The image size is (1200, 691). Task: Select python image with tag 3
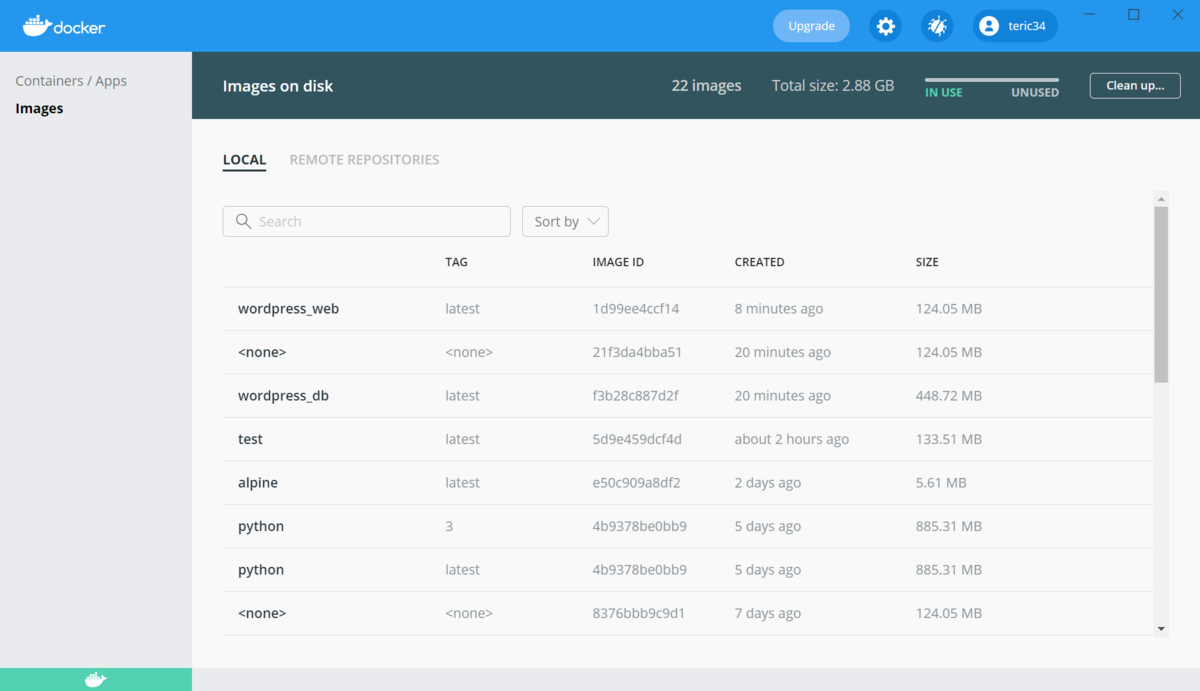coord(687,526)
